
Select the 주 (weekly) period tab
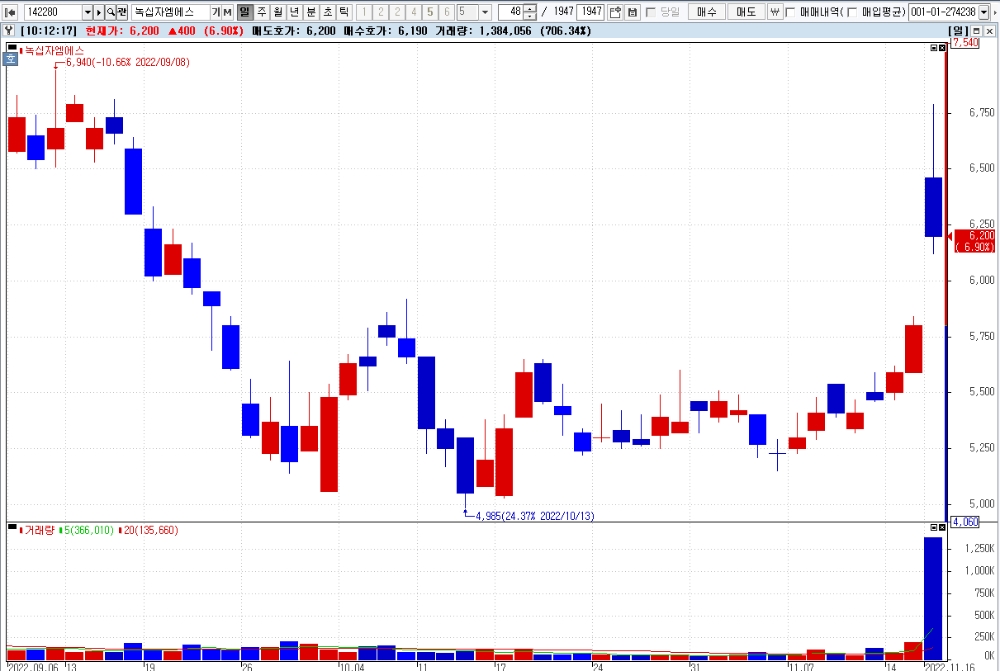261,11
